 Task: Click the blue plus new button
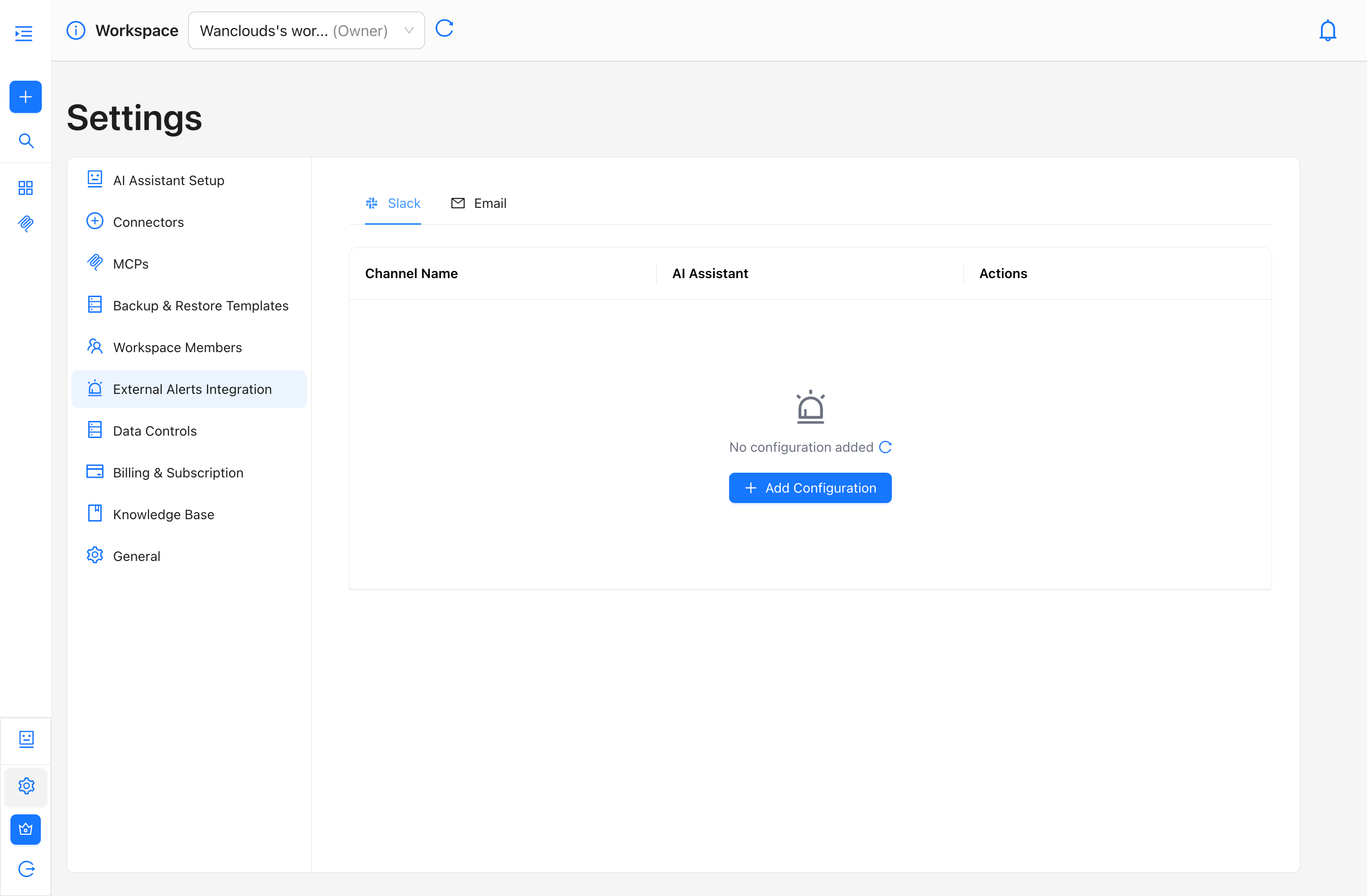pyautogui.click(x=25, y=96)
